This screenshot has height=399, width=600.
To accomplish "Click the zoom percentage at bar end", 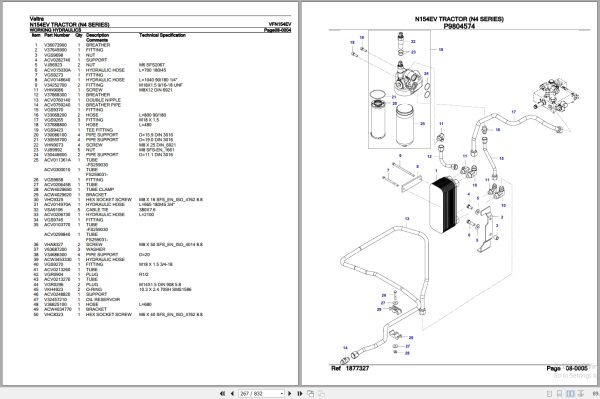I will tap(596, 394).
